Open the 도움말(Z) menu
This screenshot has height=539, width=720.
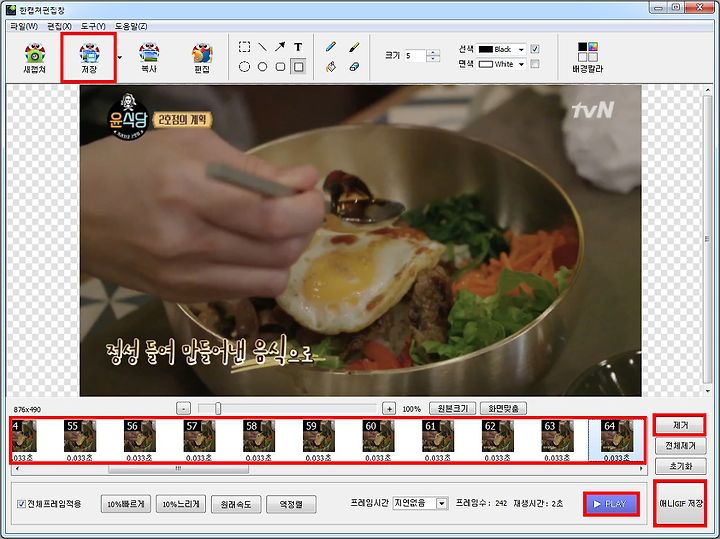131,26
